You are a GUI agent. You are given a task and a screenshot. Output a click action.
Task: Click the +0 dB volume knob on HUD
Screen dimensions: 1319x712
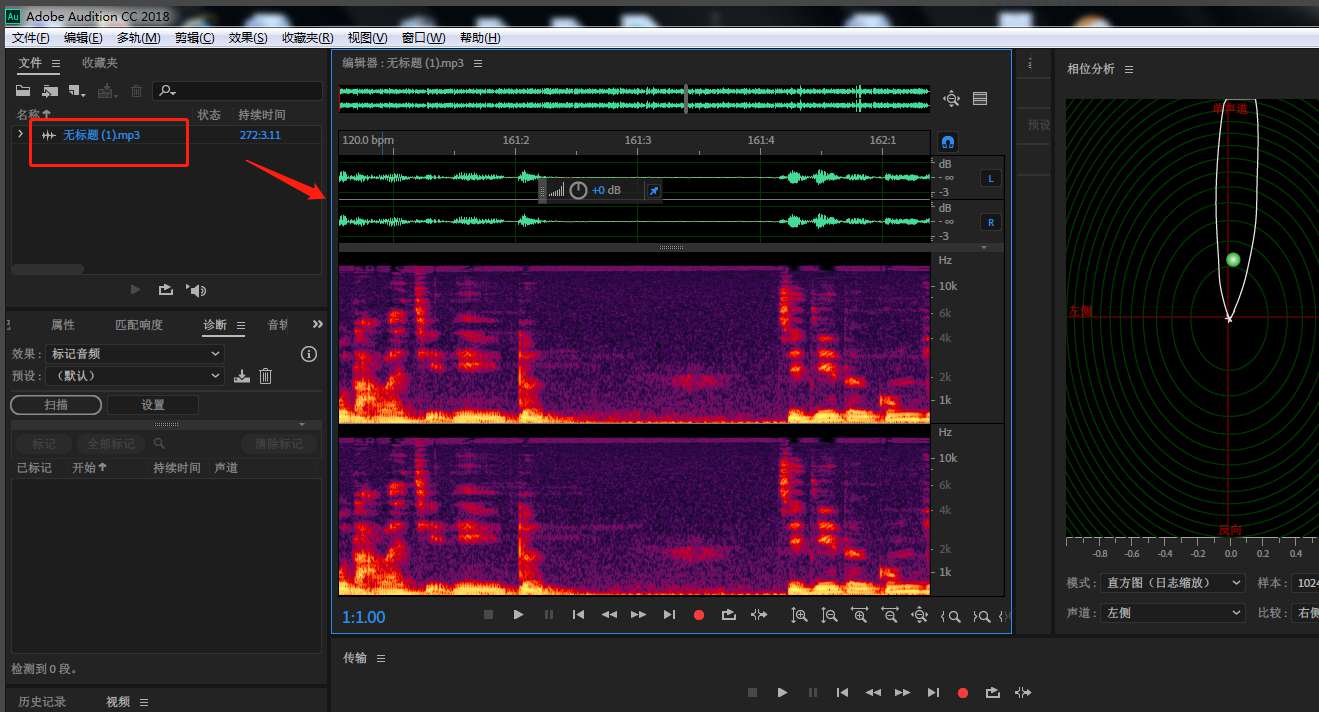[578, 190]
